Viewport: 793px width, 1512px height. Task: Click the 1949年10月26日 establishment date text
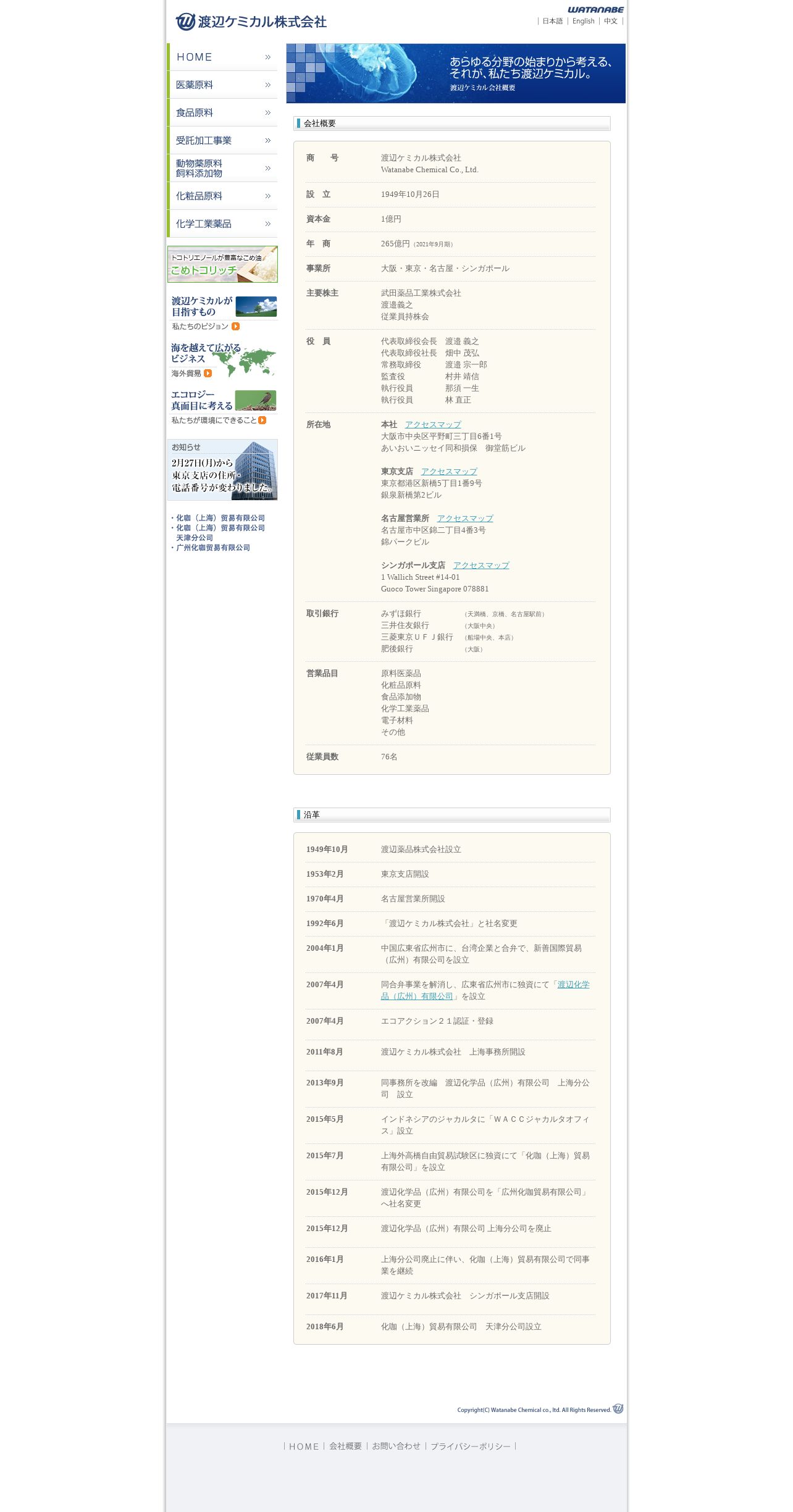(410, 194)
